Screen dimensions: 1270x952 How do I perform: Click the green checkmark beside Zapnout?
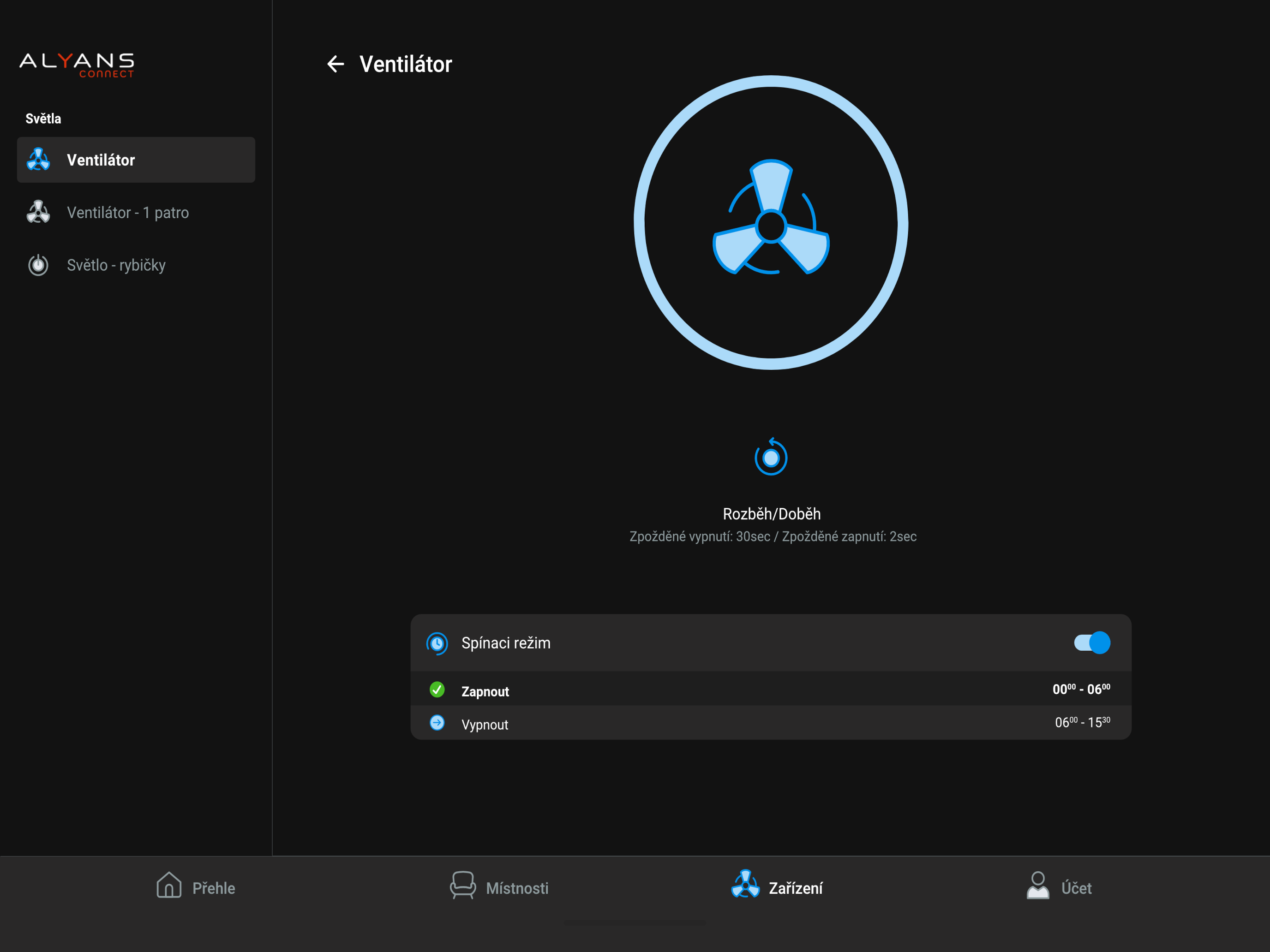click(437, 689)
